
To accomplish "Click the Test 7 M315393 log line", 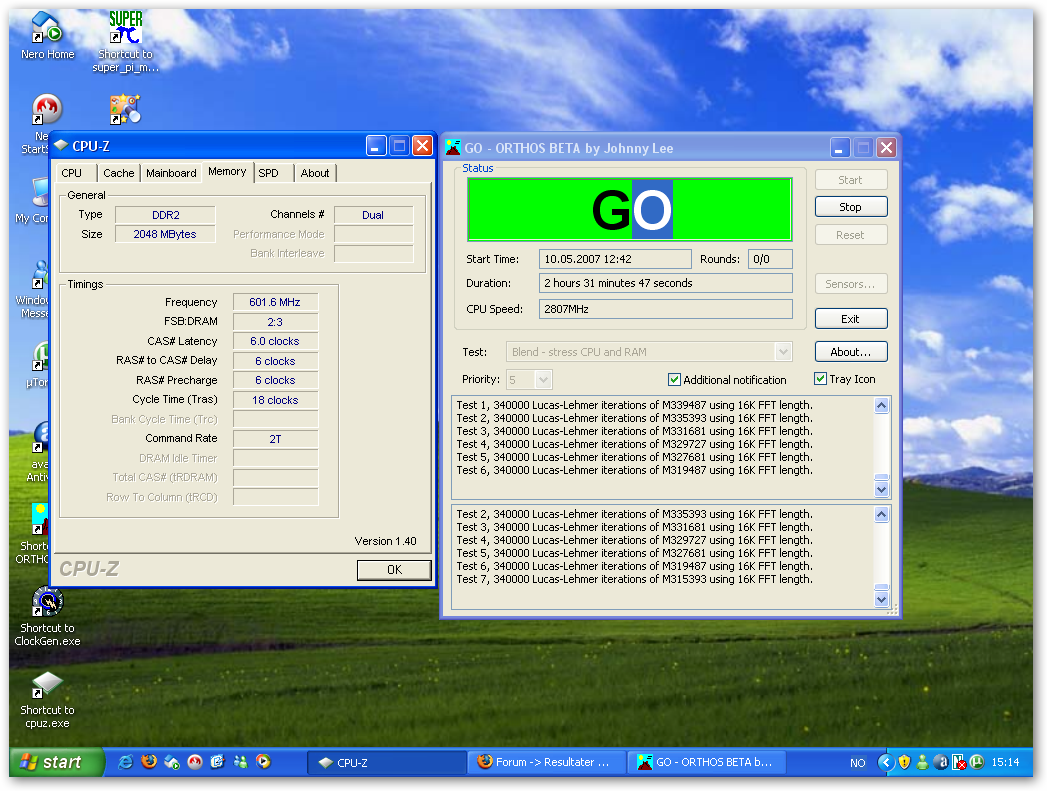I will [634, 579].
